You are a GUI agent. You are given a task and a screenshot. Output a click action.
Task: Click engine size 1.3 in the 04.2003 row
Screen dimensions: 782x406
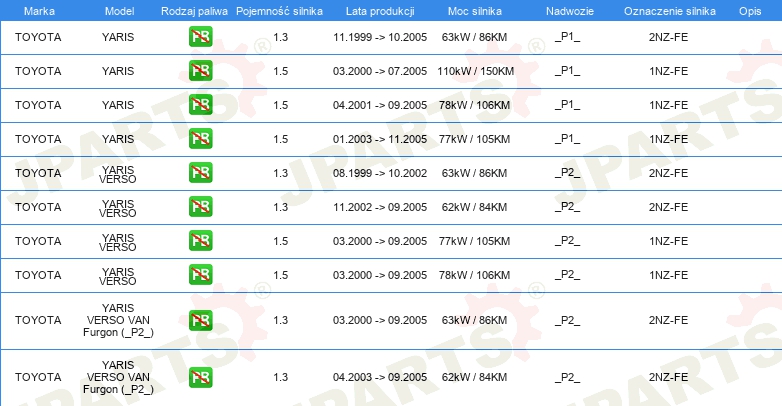tap(281, 377)
